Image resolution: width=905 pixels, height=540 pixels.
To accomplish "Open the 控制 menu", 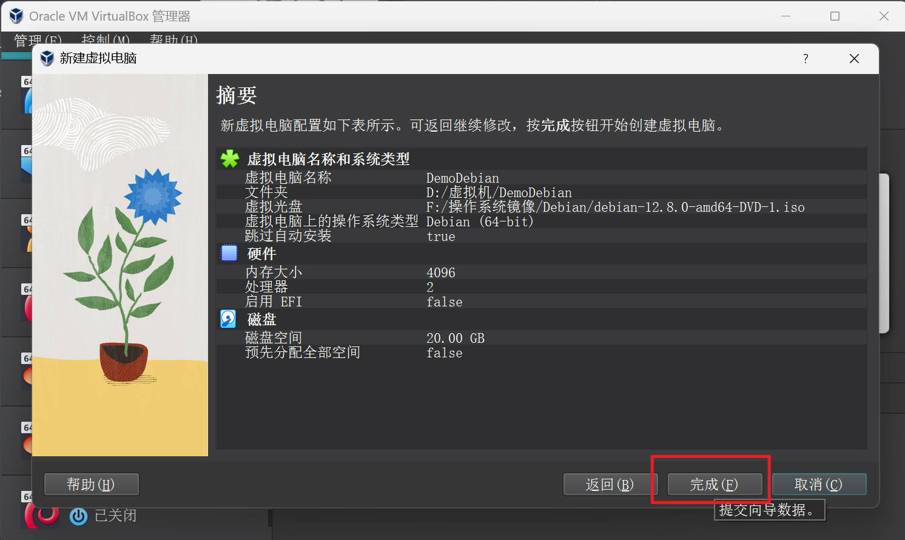I will pos(105,41).
